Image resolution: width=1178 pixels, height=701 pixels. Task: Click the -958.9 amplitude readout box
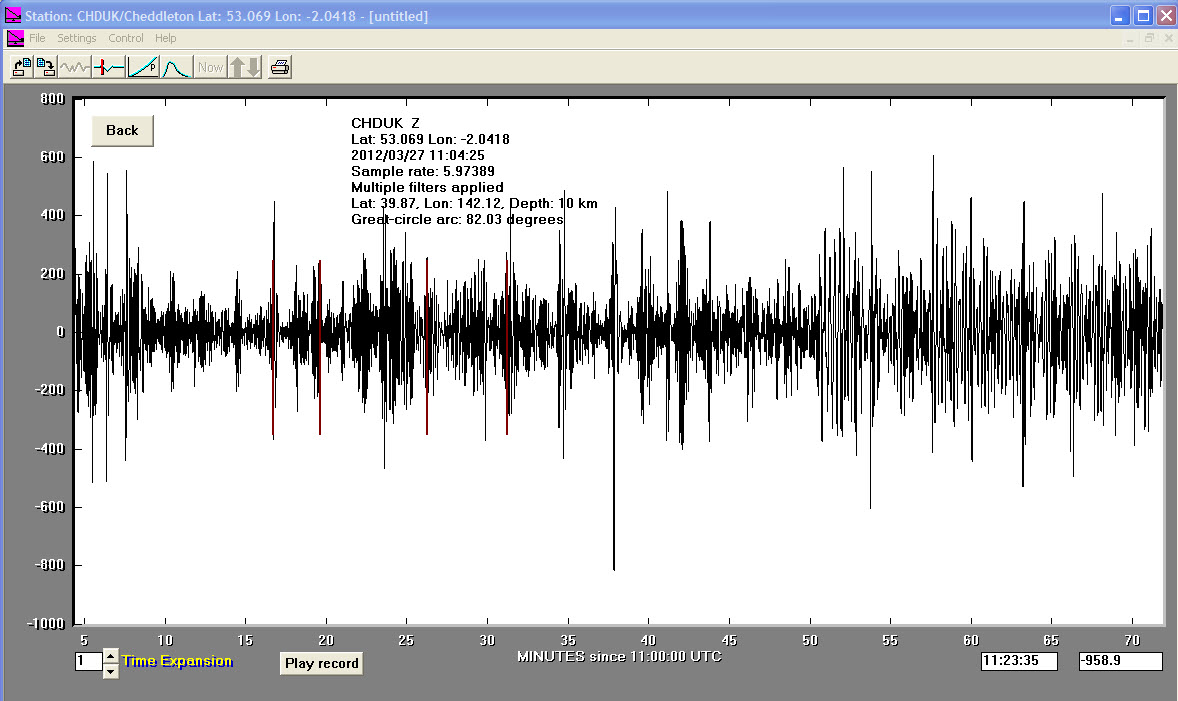point(1120,660)
